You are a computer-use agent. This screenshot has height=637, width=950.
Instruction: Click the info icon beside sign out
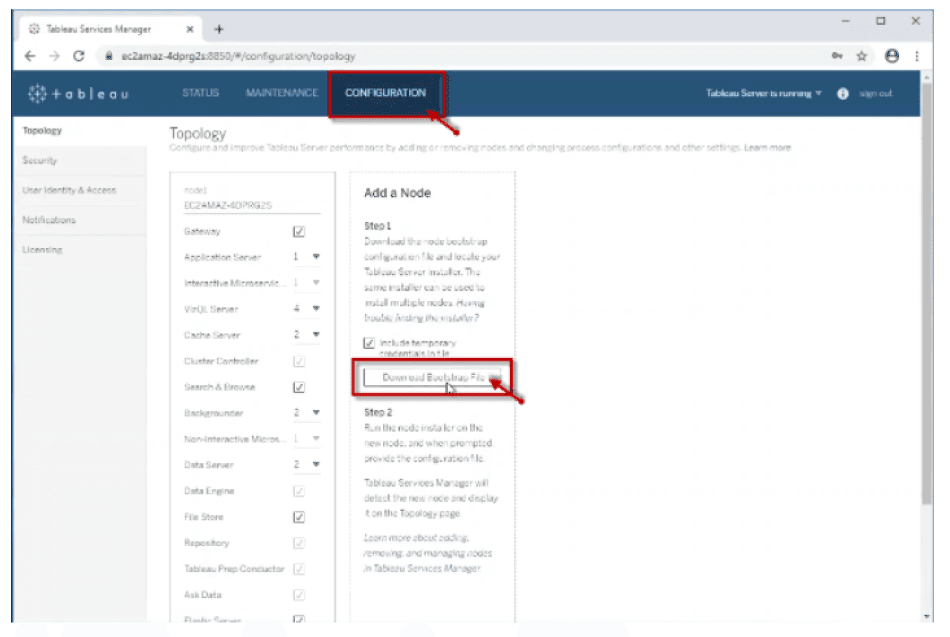coord(842,94)
